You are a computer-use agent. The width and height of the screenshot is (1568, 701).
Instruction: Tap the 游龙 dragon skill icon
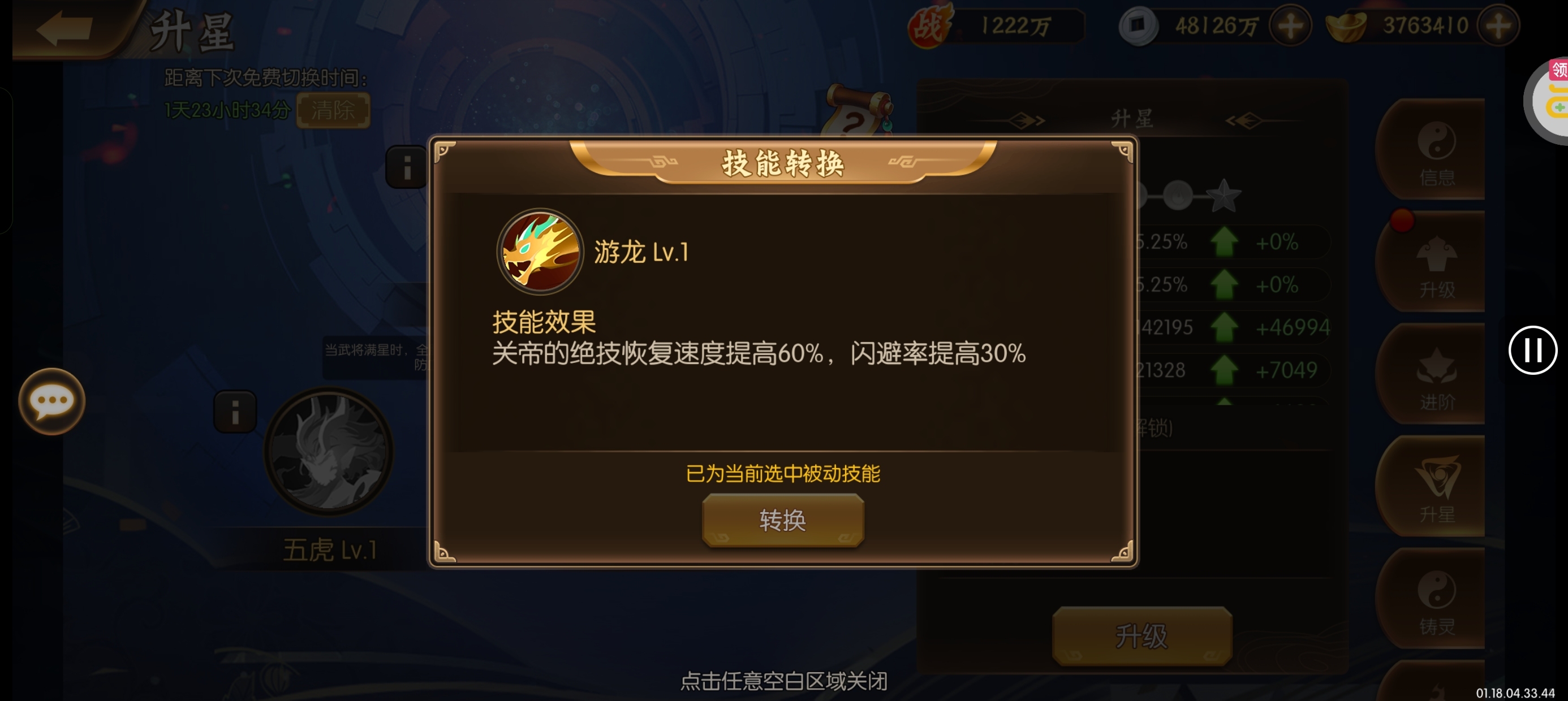click(540, 250)
